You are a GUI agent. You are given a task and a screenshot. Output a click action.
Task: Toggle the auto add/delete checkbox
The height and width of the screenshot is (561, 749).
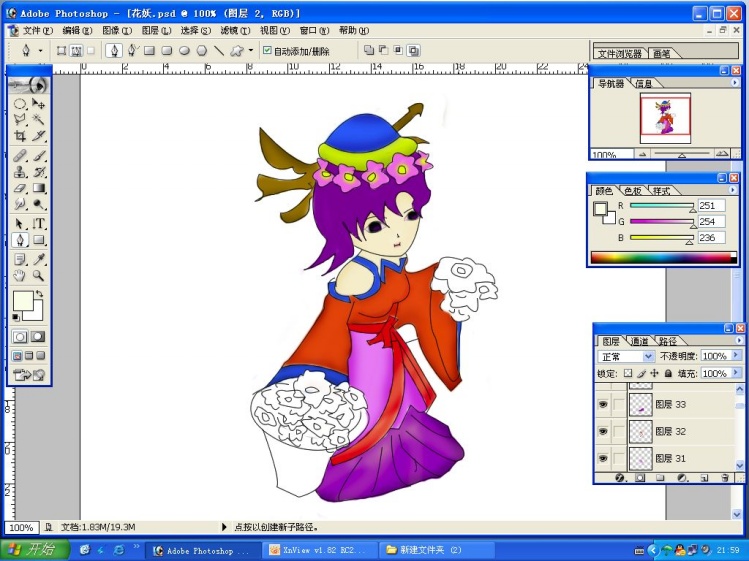(267, 50)
